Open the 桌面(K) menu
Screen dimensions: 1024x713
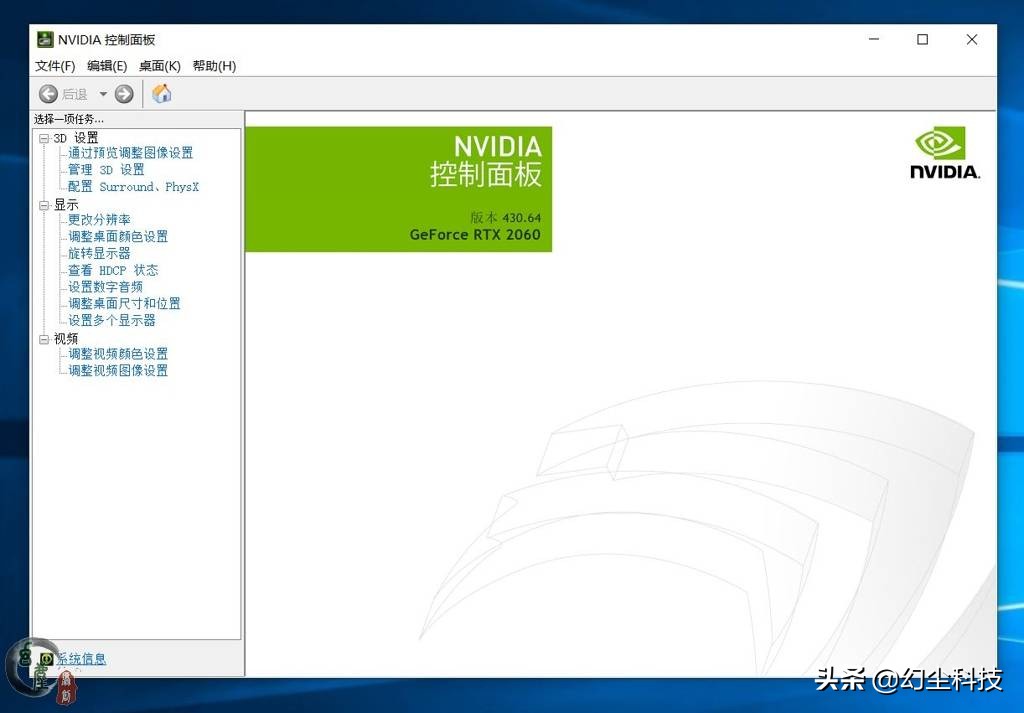pos(159,66)
